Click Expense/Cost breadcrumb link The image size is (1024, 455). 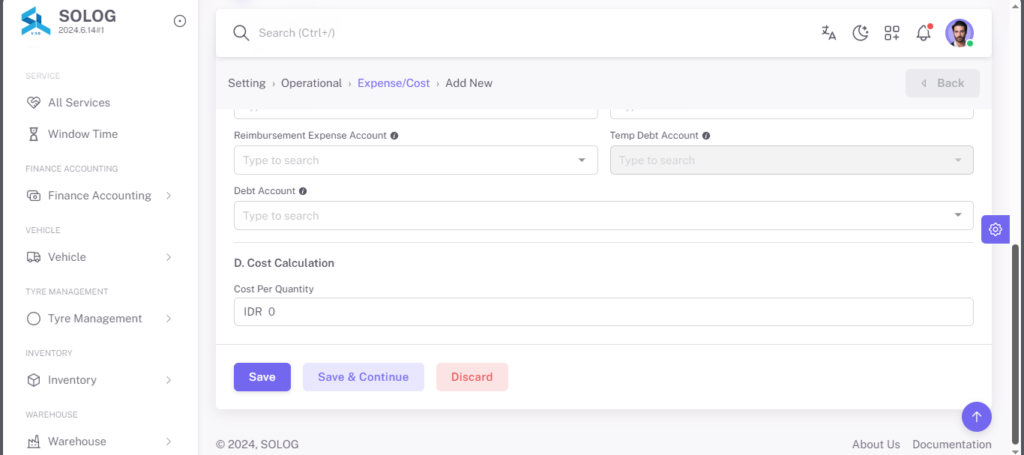pos(394,83)
